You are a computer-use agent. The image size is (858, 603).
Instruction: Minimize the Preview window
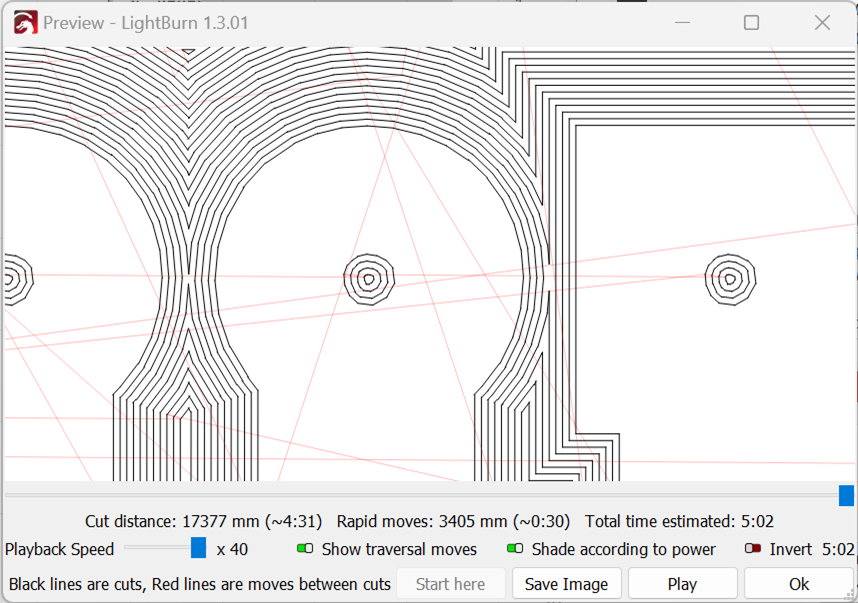682,23
